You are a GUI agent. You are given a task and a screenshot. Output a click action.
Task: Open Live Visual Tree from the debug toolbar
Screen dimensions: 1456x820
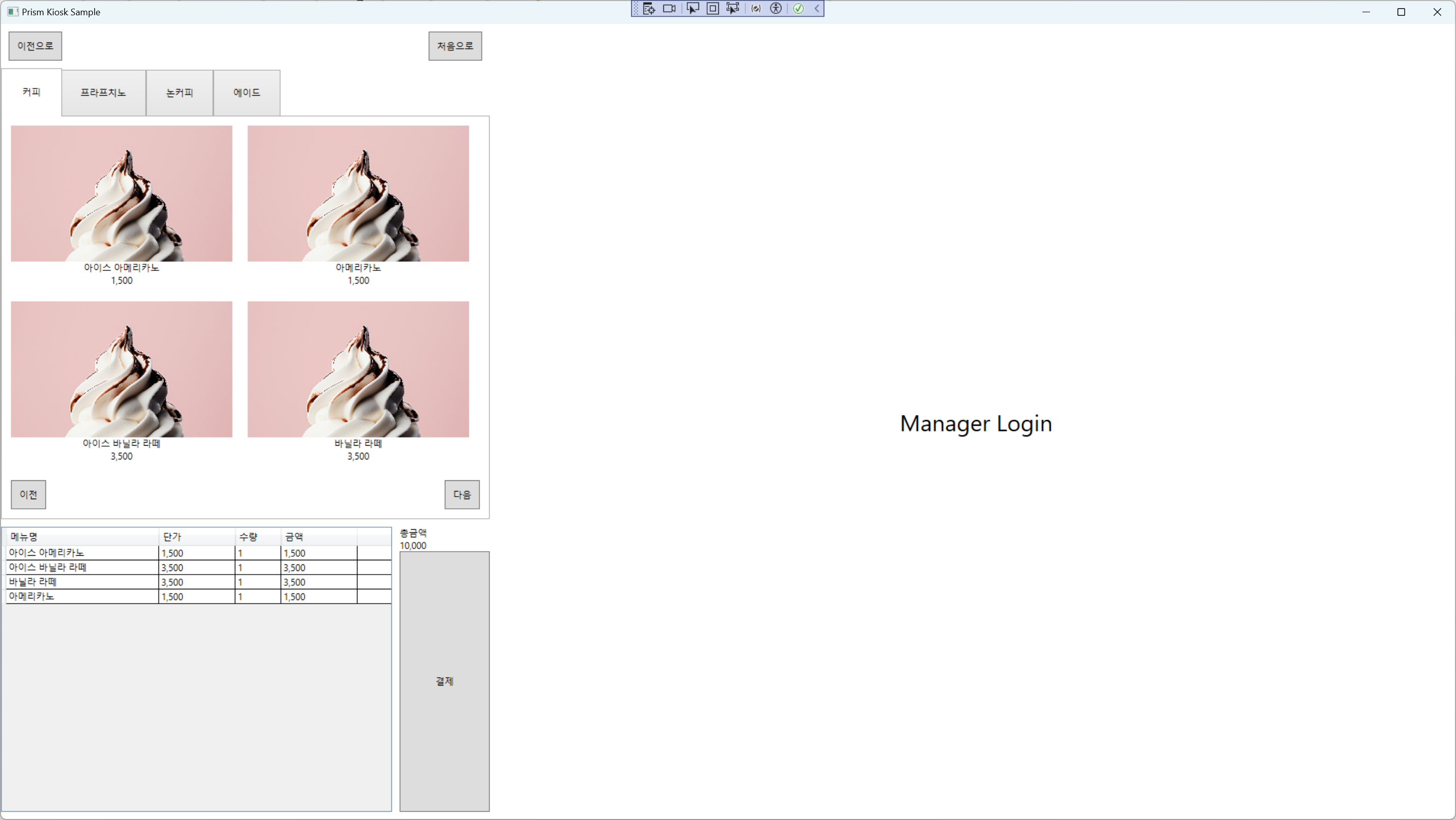(648, 9)
